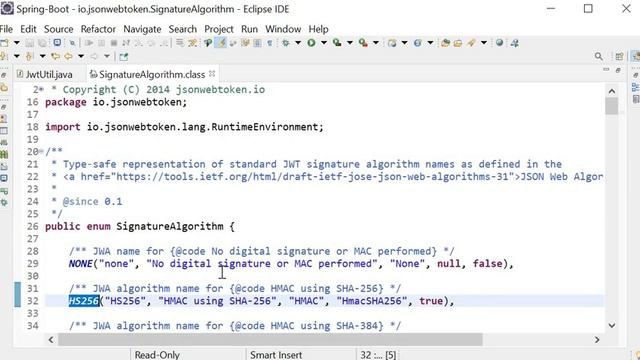The height and width of the screenshot is (360, 640).
Task: Open the Search menu
Action: pos(182,29)
